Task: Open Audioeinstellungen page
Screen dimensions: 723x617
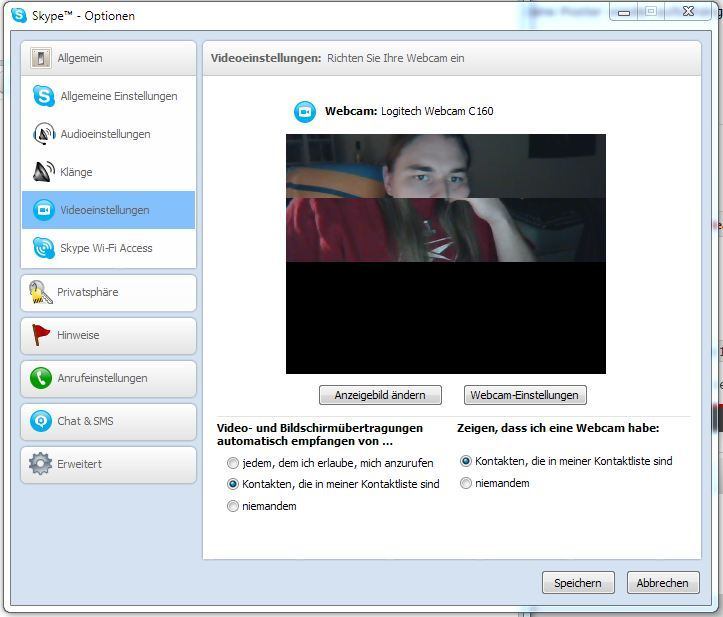Action: pos(108,134)
